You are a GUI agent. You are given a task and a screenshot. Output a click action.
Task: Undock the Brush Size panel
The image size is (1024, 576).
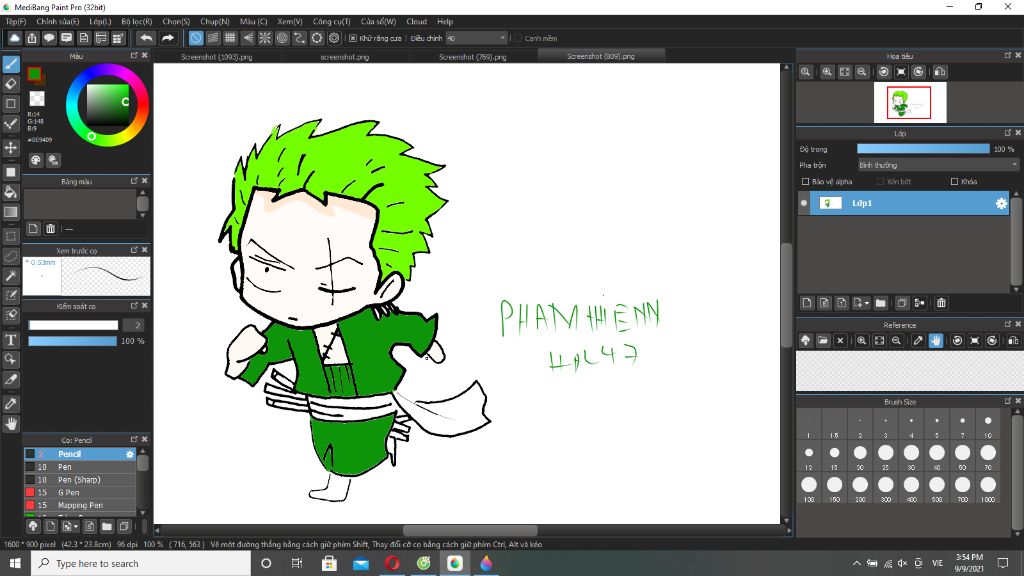point(1008,401)
